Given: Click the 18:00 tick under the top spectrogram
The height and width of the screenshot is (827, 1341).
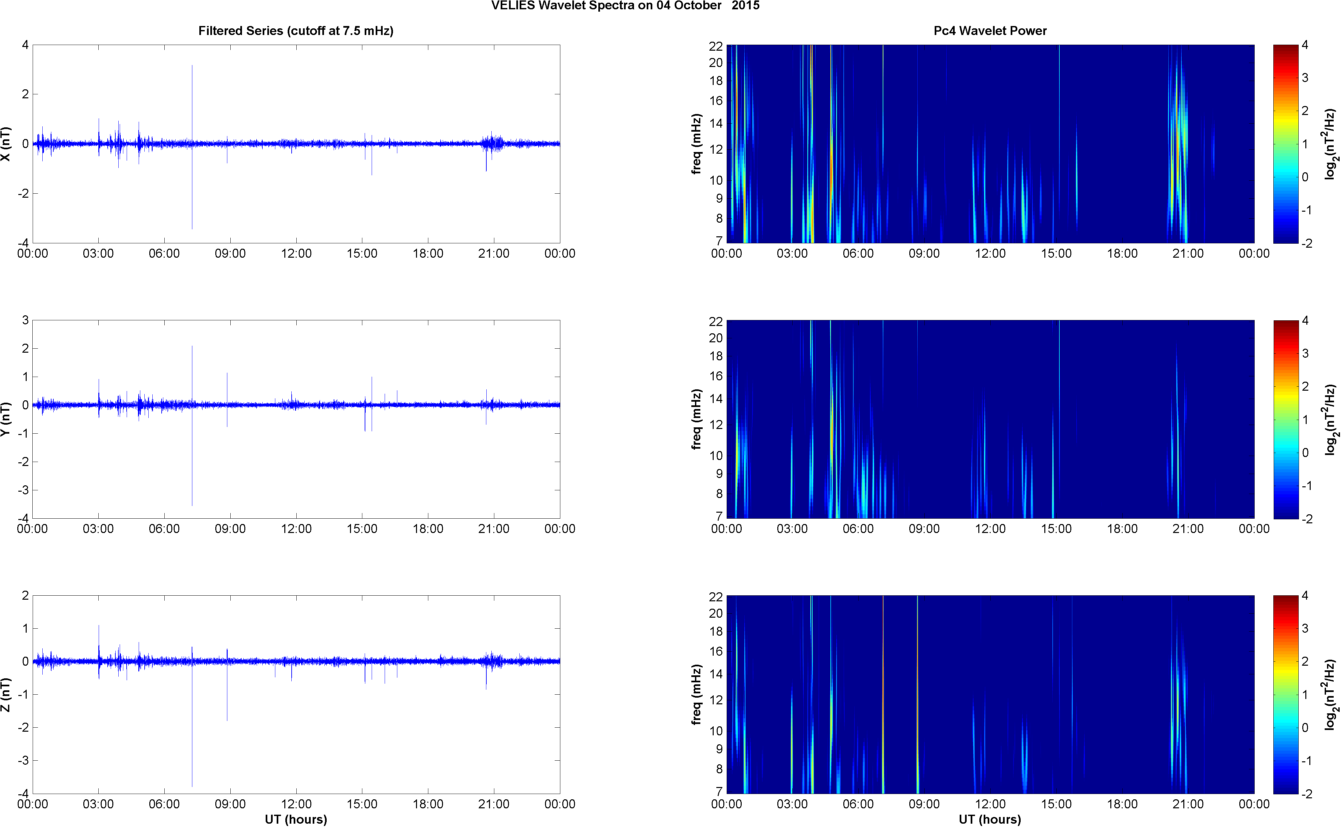Looking at the screenshot, I should click(1122, 254).
